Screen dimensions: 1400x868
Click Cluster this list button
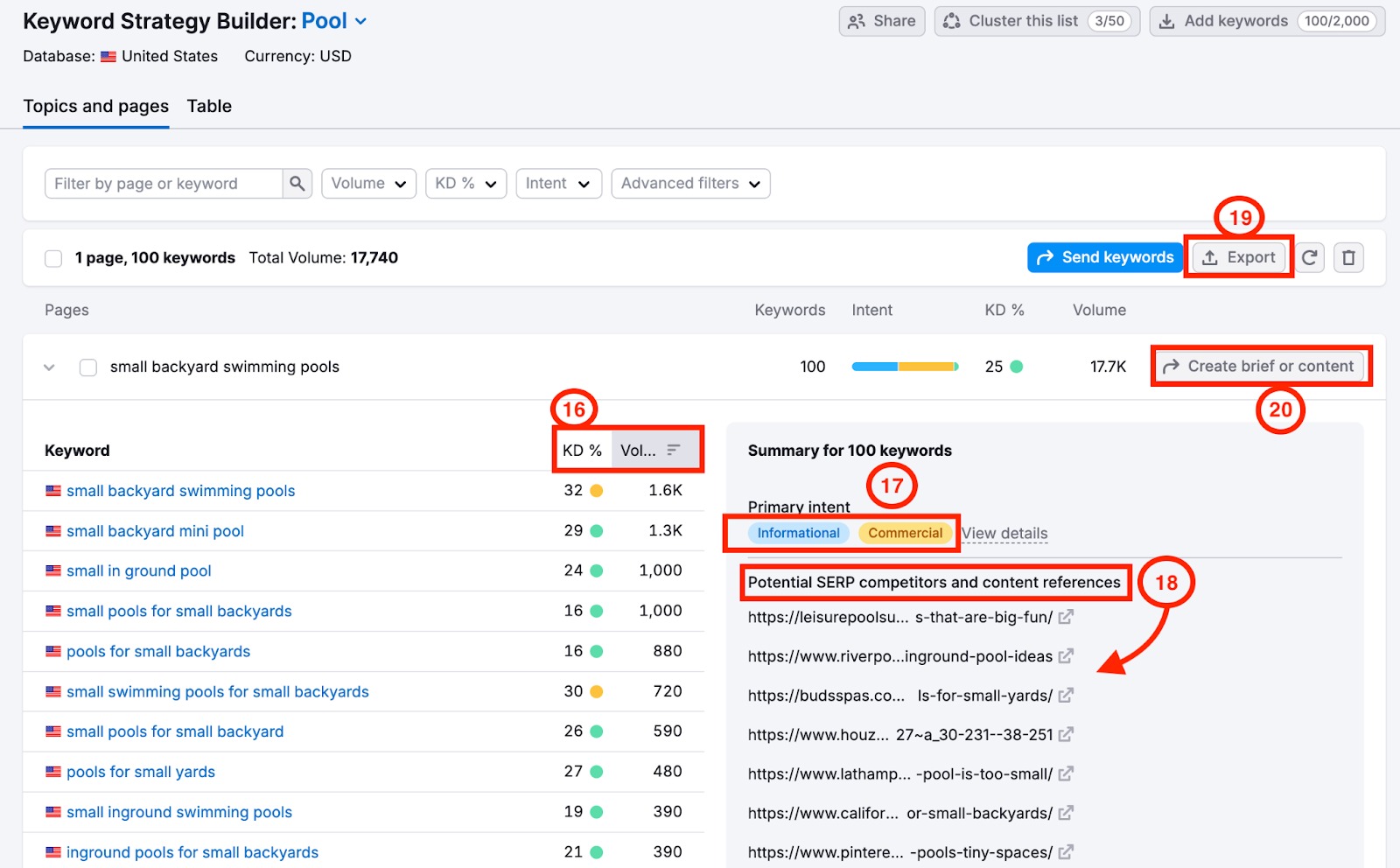(x=1037, y=21)
